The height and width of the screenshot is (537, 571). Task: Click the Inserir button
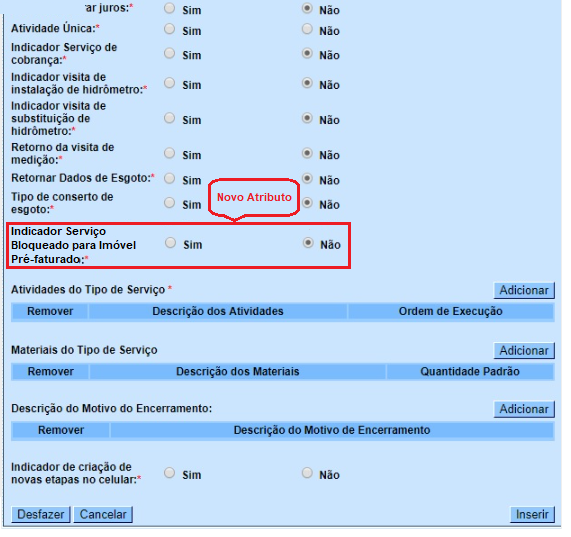(x=532, y=514)
